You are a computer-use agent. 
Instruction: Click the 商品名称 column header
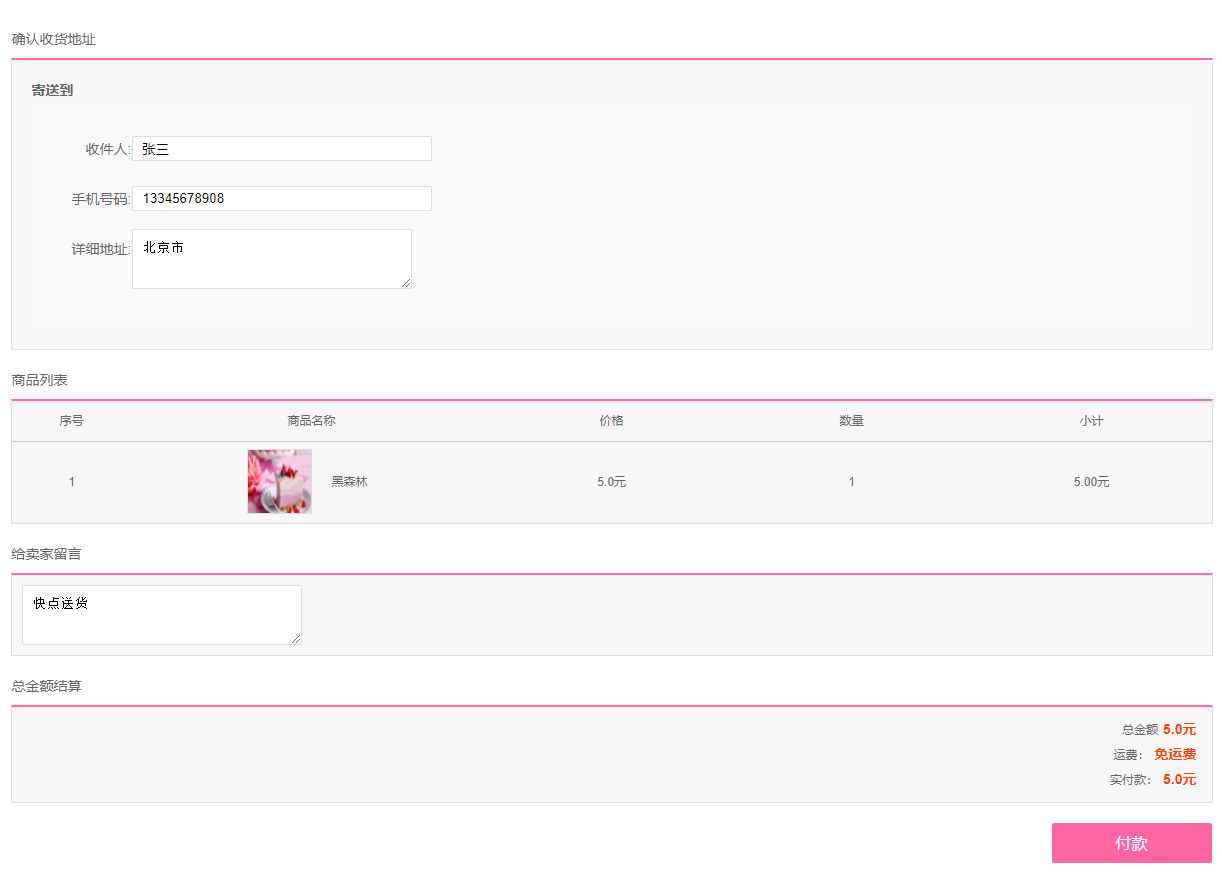(x=312, y=421)
